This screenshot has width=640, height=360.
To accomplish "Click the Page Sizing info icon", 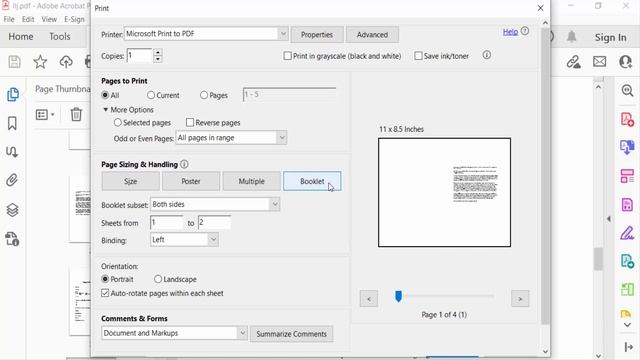I will [x=184, y=164].
